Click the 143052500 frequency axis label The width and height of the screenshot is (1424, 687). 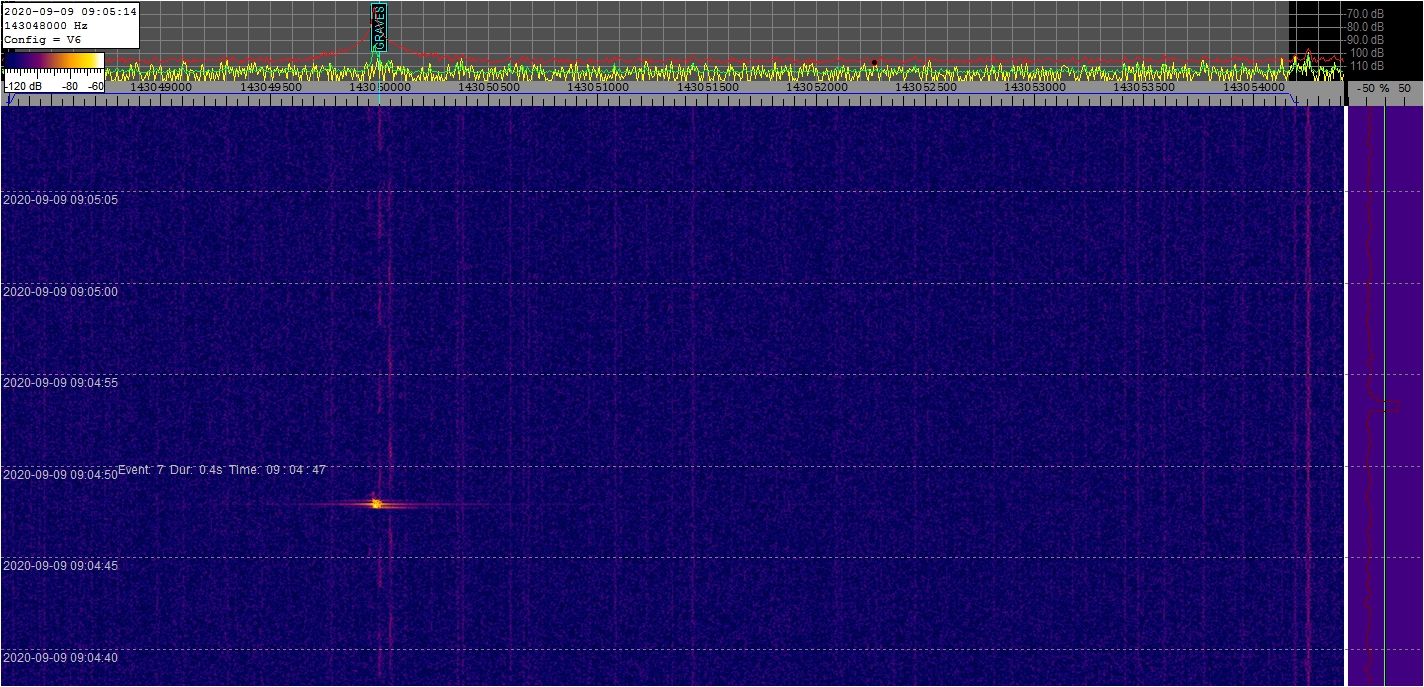coord(926,87)
